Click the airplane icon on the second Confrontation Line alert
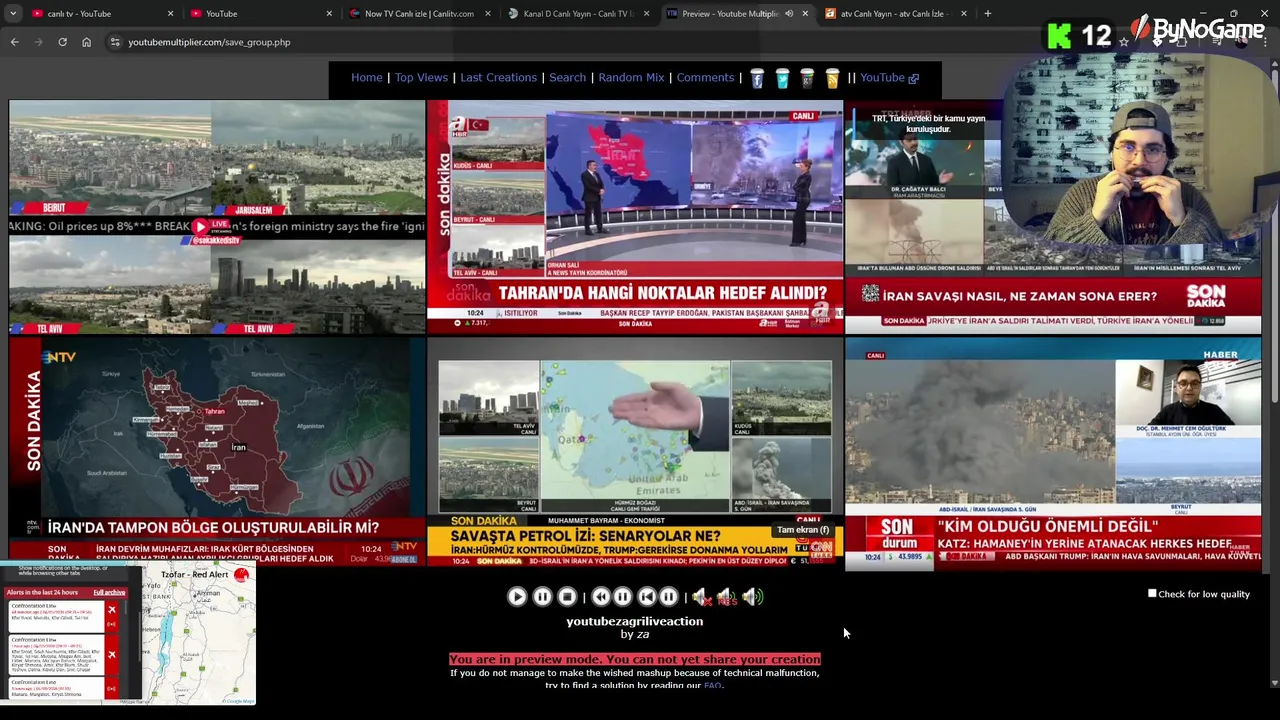 point(111,655)
